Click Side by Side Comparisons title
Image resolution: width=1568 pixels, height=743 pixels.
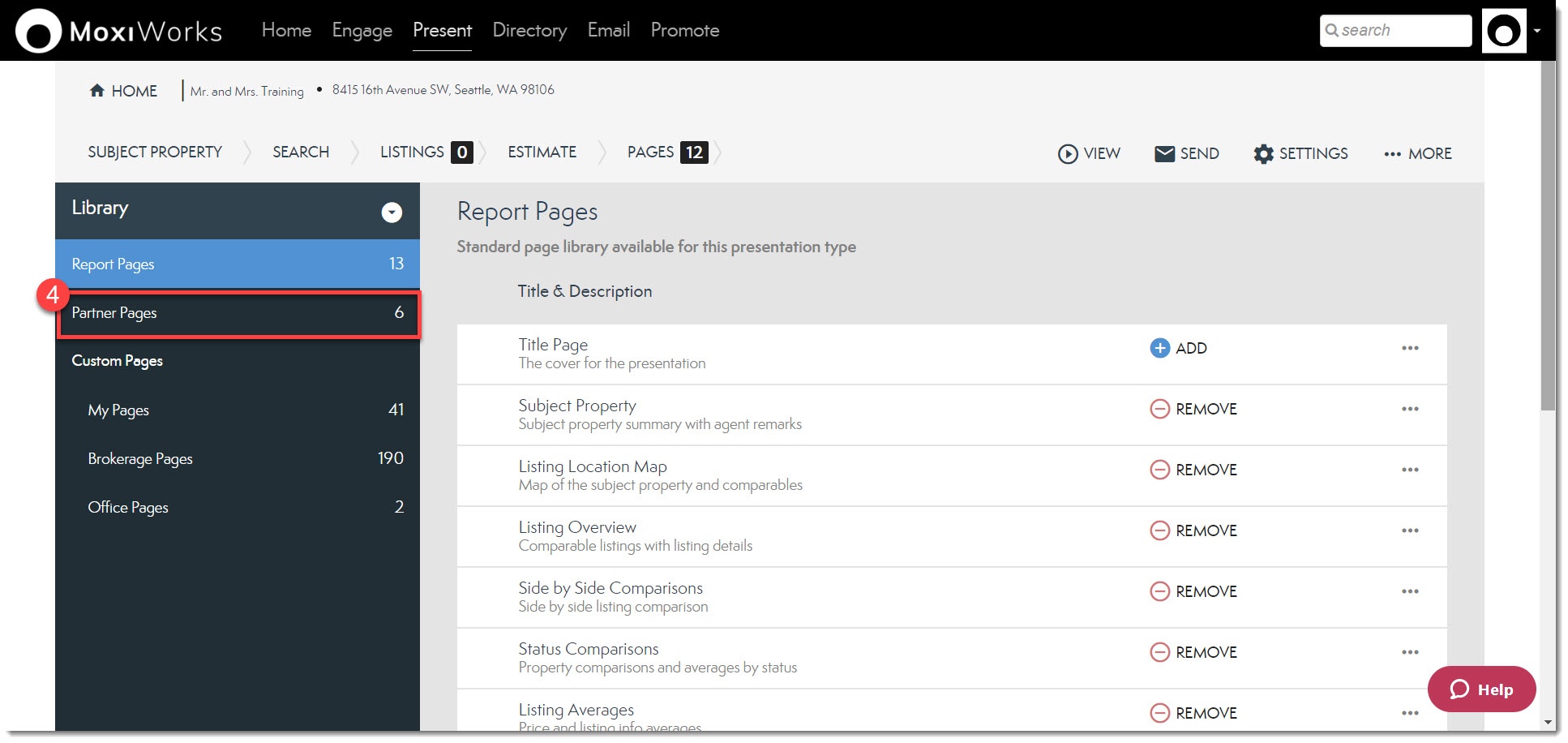click(x=610, y=588)
